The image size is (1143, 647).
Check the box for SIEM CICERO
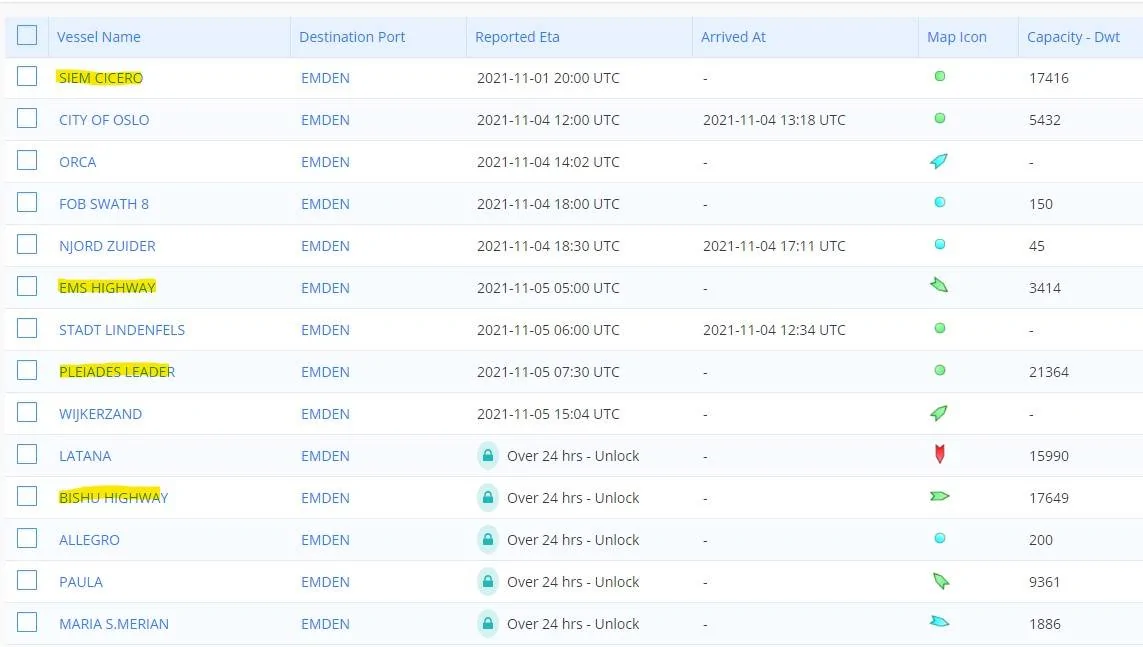tap(27, 77)
